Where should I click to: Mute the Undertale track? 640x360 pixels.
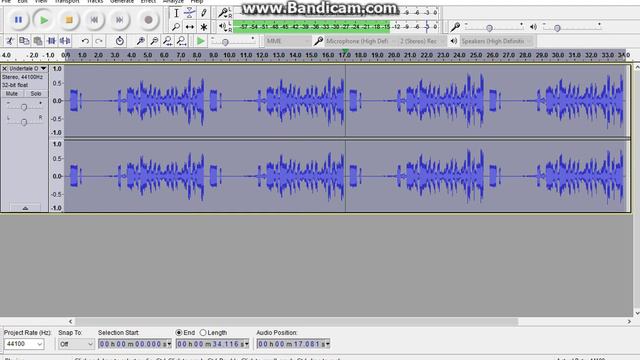pyautogui.click(x=12, y=93)
